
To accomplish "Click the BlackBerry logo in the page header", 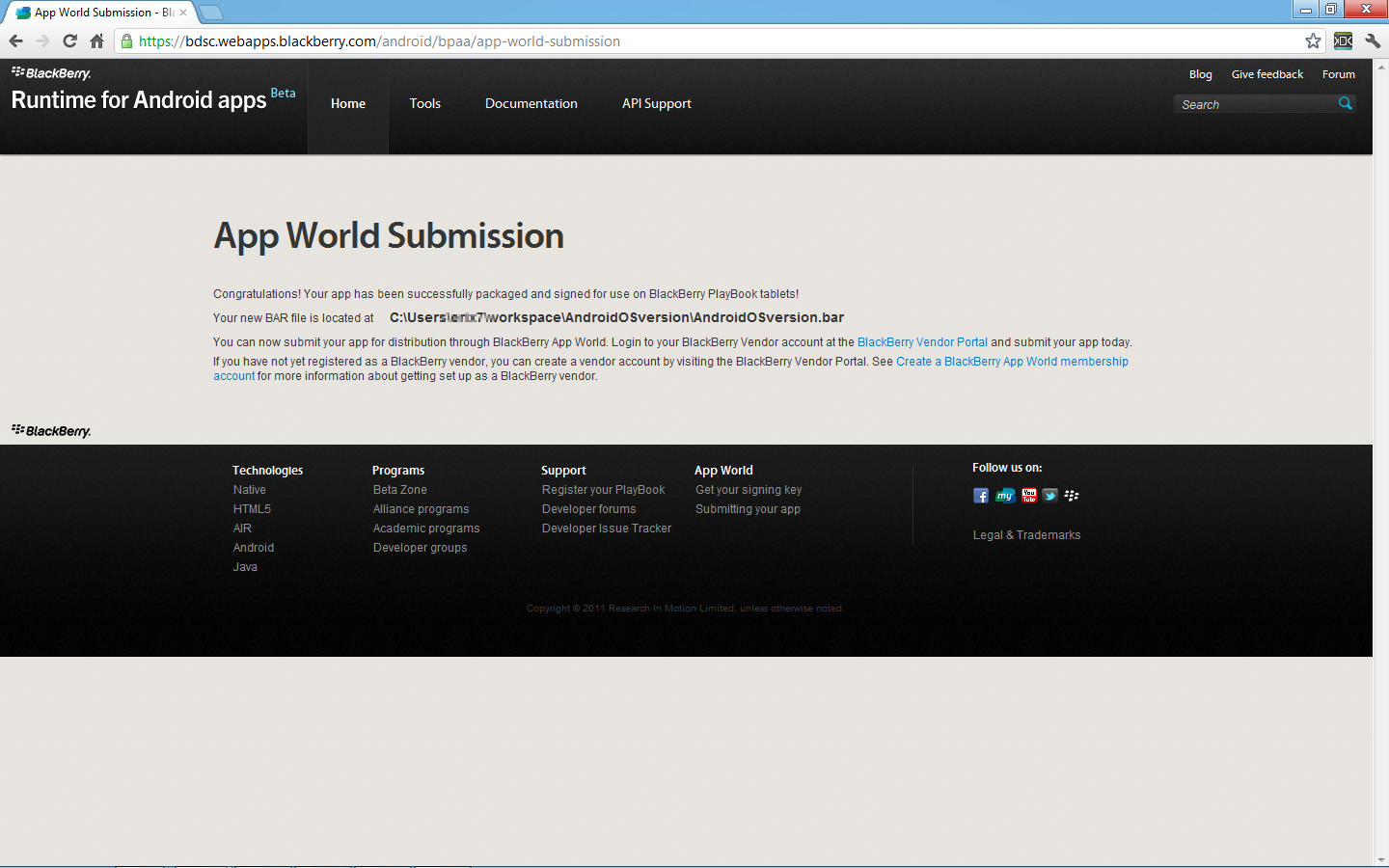I will 51,73.
